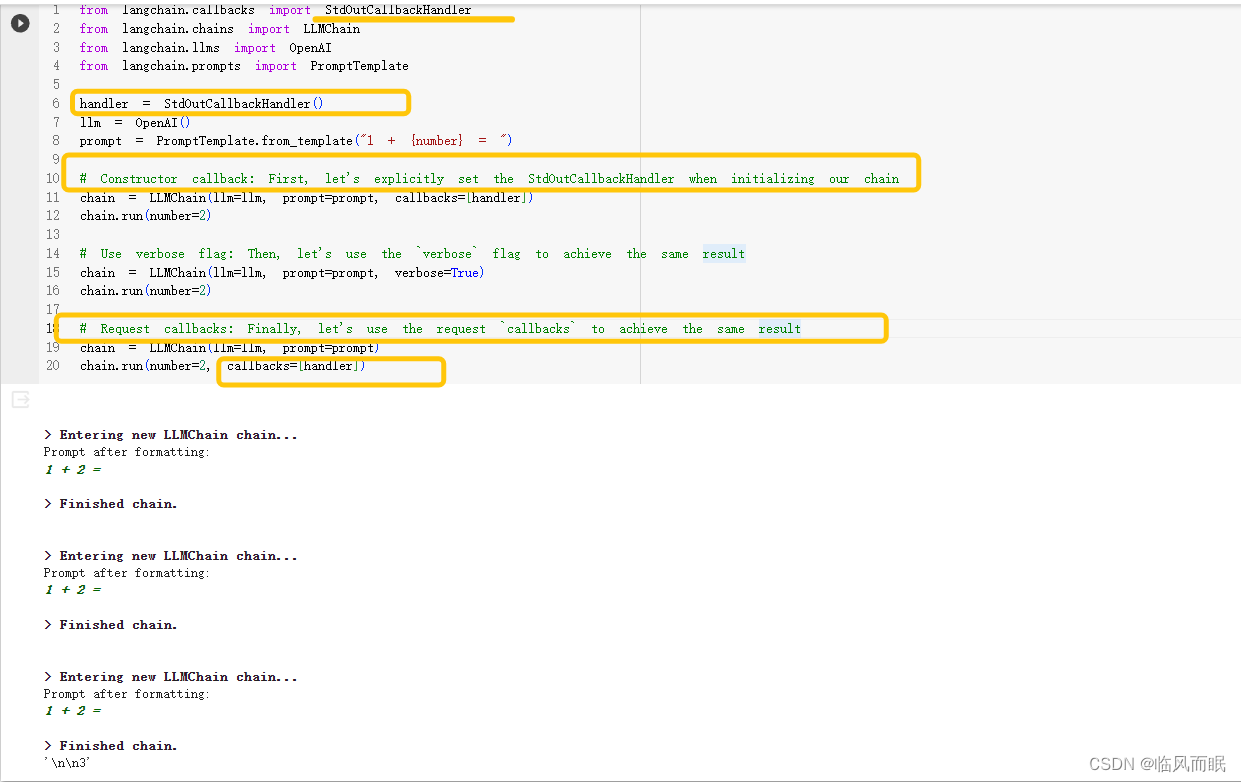The image size is (1241, 782).
Task: Click the second Finished chain output line
Action: point(111,625)
